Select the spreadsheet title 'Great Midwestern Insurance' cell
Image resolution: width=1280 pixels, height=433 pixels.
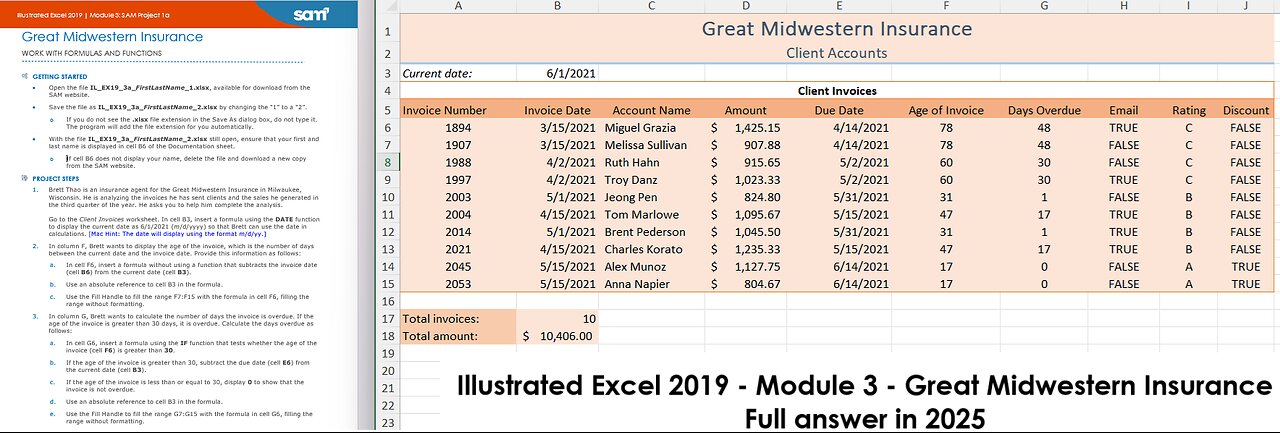coord(836,28)
